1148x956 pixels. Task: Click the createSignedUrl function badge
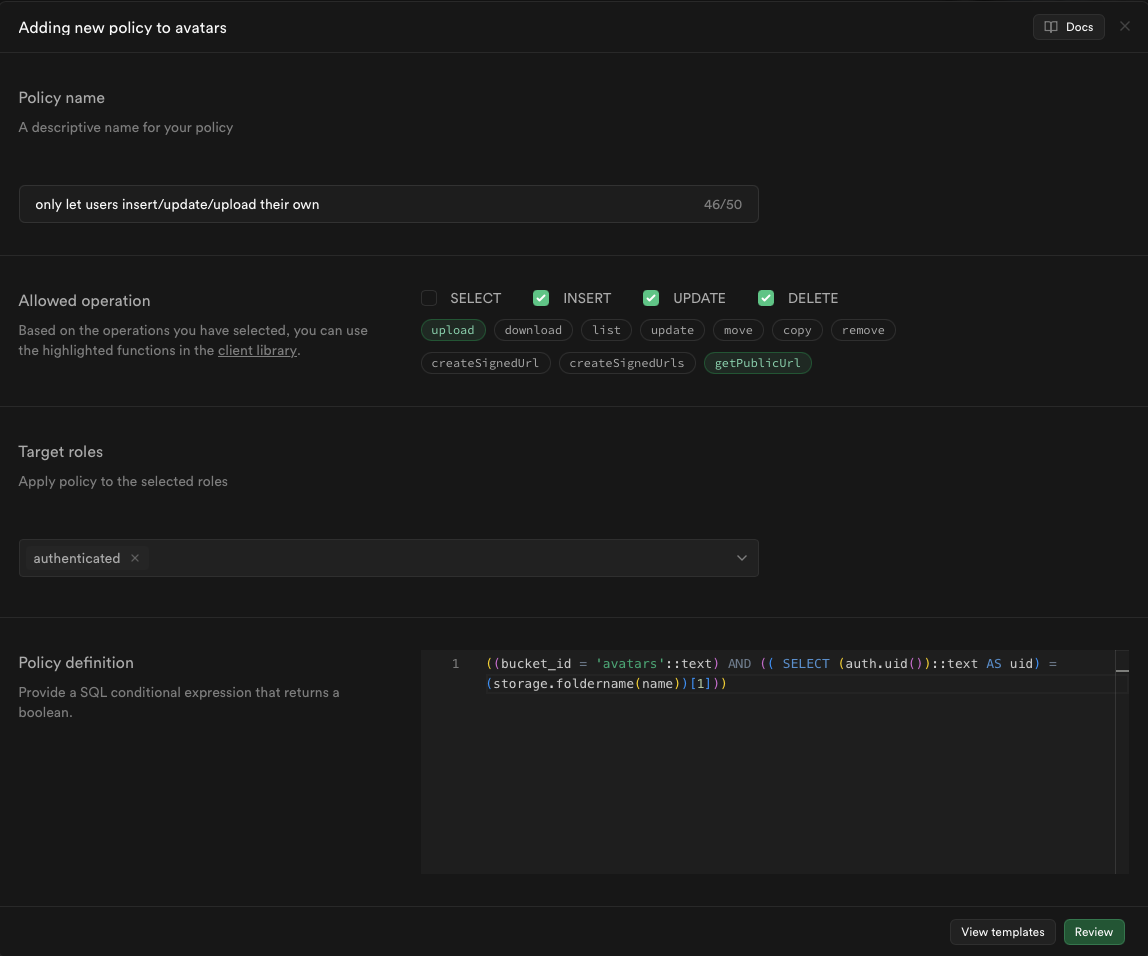click(x=485, y=362)
